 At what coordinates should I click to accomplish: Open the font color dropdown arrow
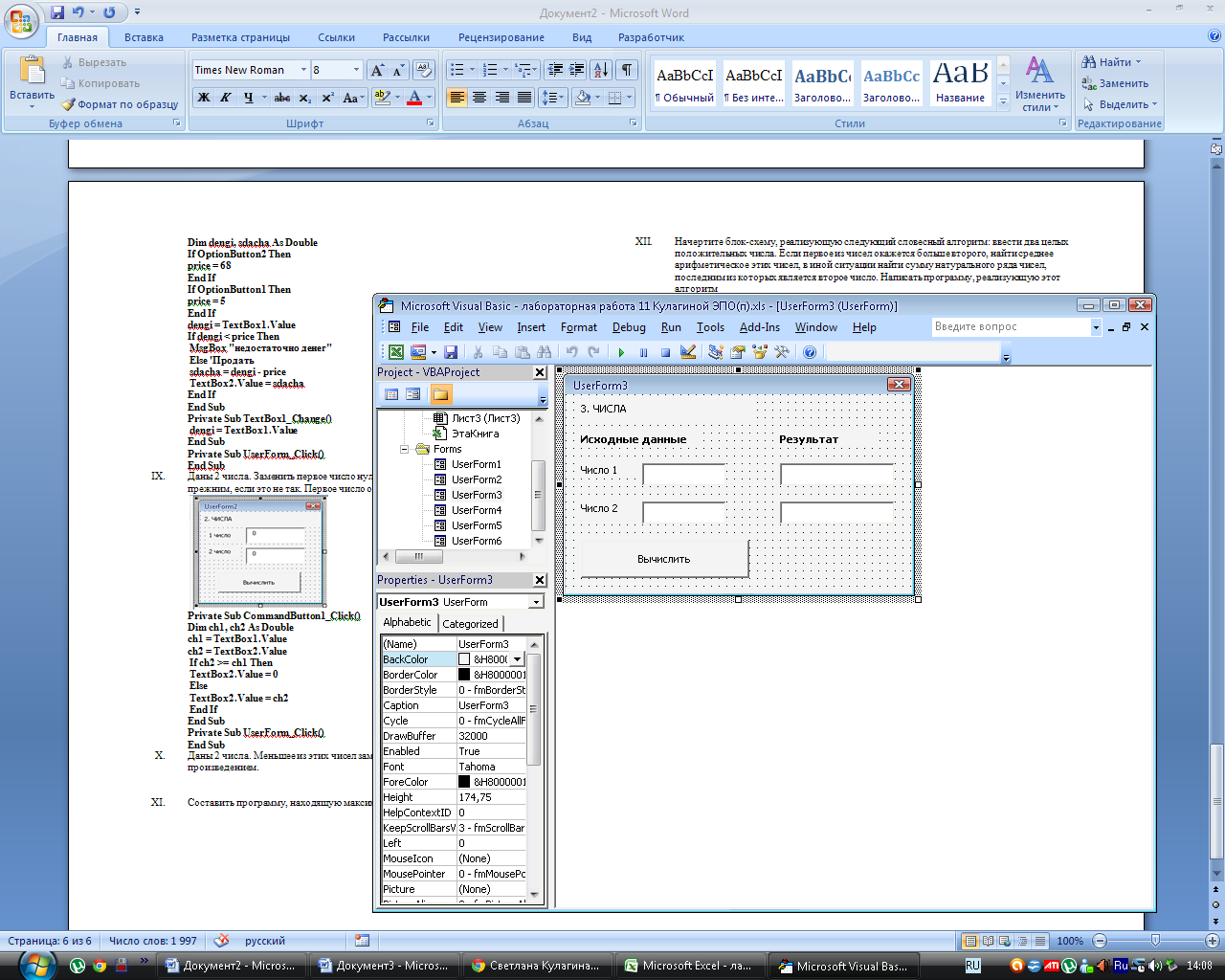(428, 98)
